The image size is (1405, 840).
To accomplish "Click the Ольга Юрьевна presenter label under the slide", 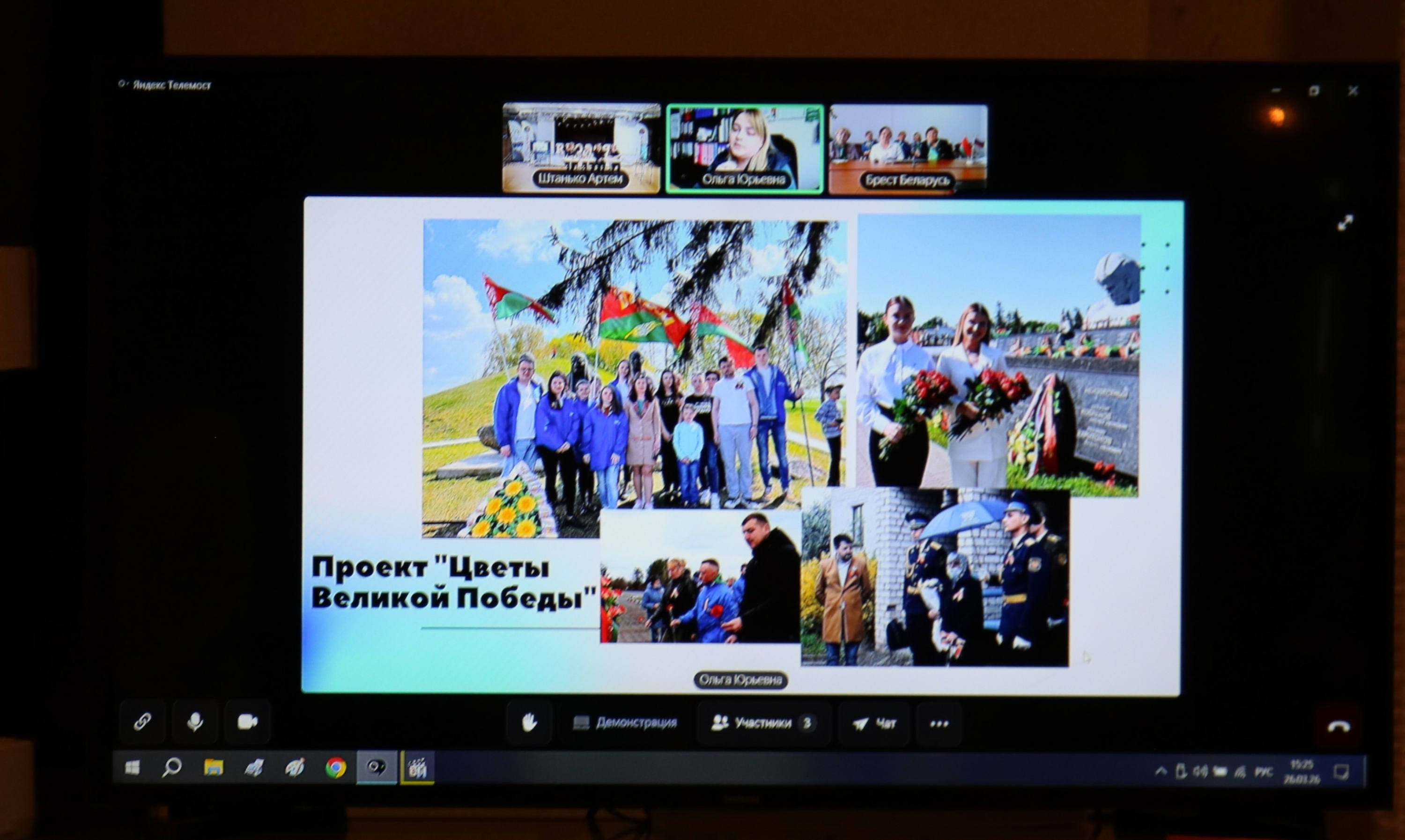I will click(740, 680).
